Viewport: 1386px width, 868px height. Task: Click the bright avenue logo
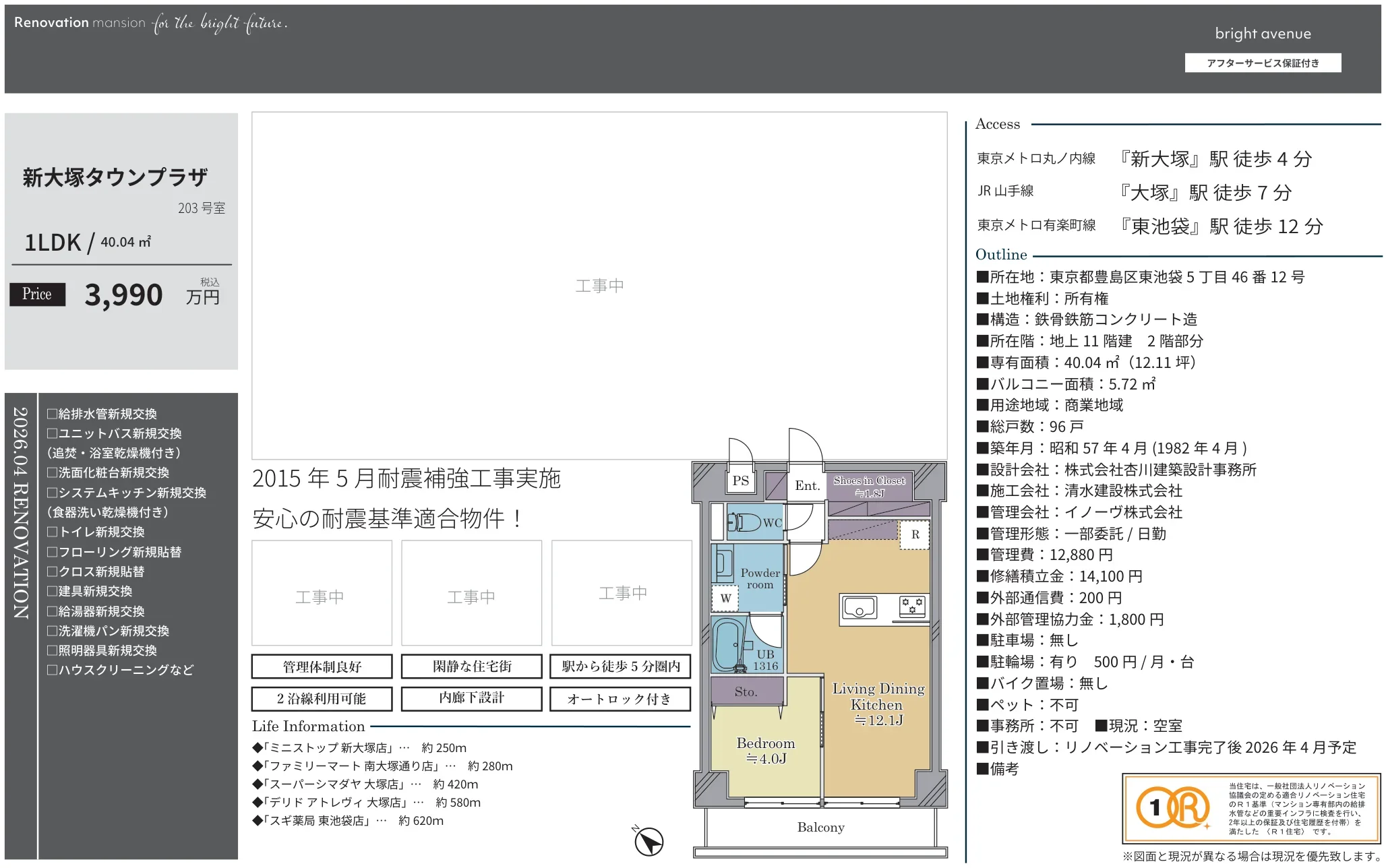pos(1263,33)
